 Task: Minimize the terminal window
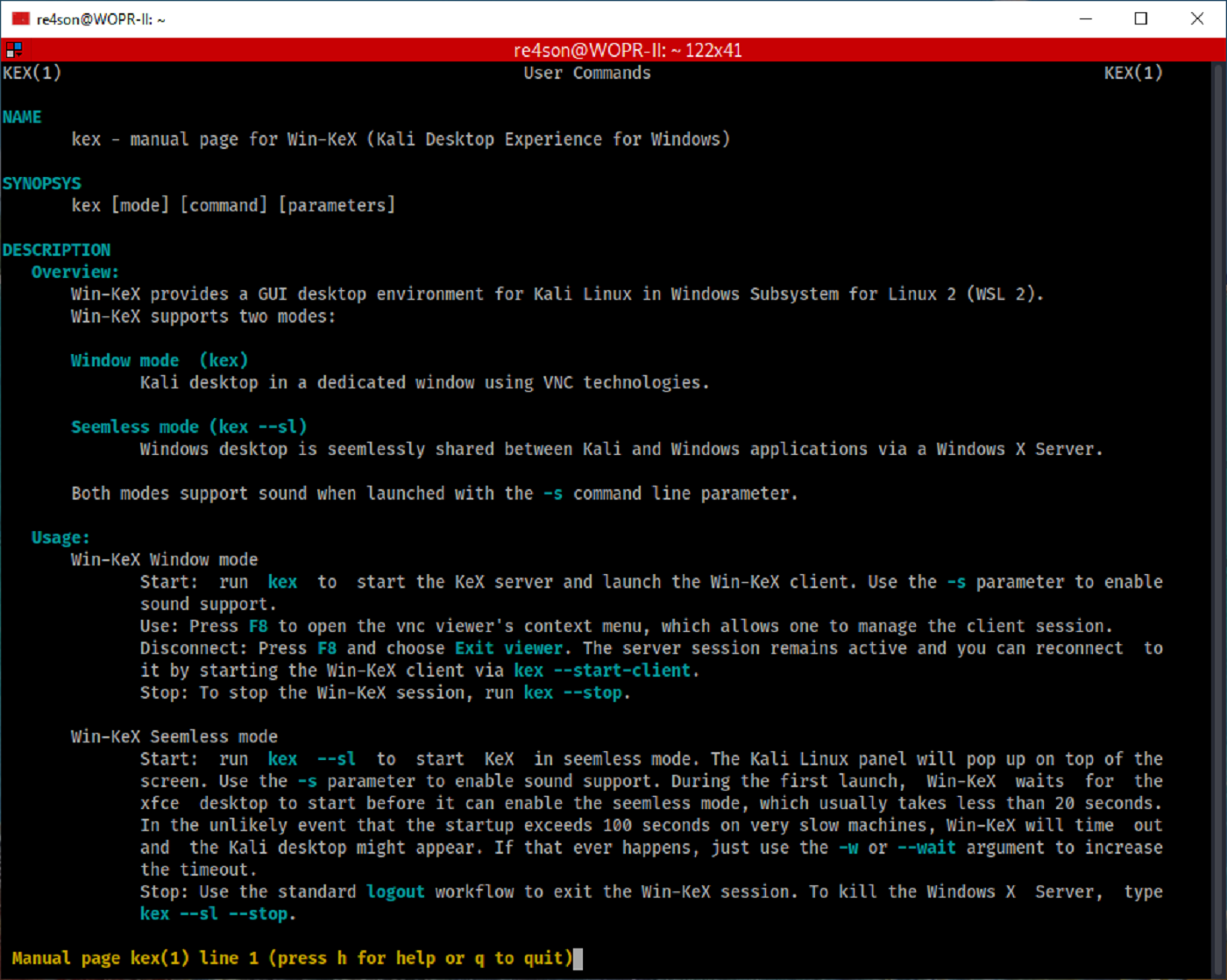point(1084,18)
